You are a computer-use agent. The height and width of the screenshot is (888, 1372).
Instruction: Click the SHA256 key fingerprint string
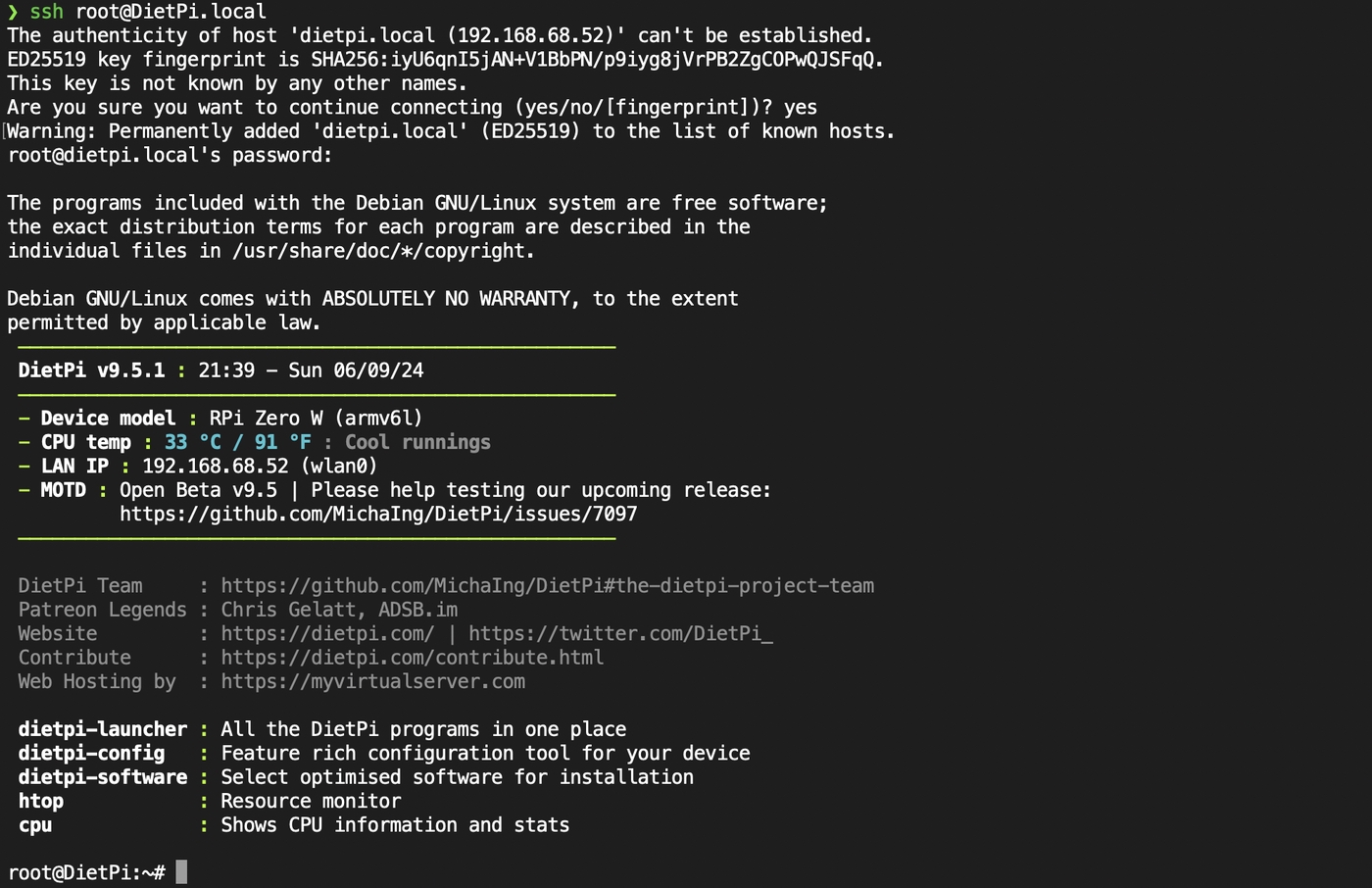click(x=596, y=60)
